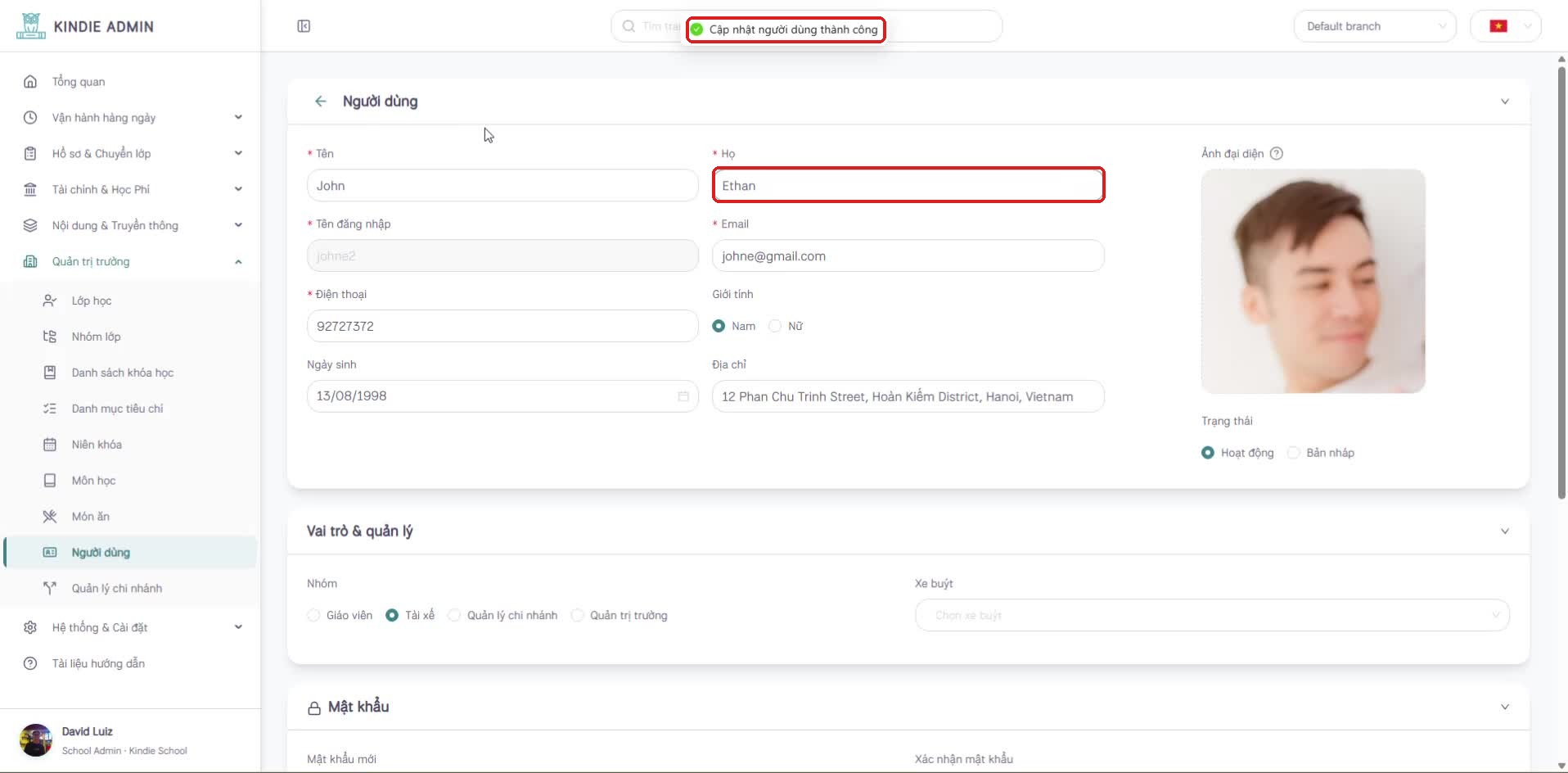Expand Nội dung & Truyền thông chevron
Screen dimensions: 1568x773
[x=238, y=225]
